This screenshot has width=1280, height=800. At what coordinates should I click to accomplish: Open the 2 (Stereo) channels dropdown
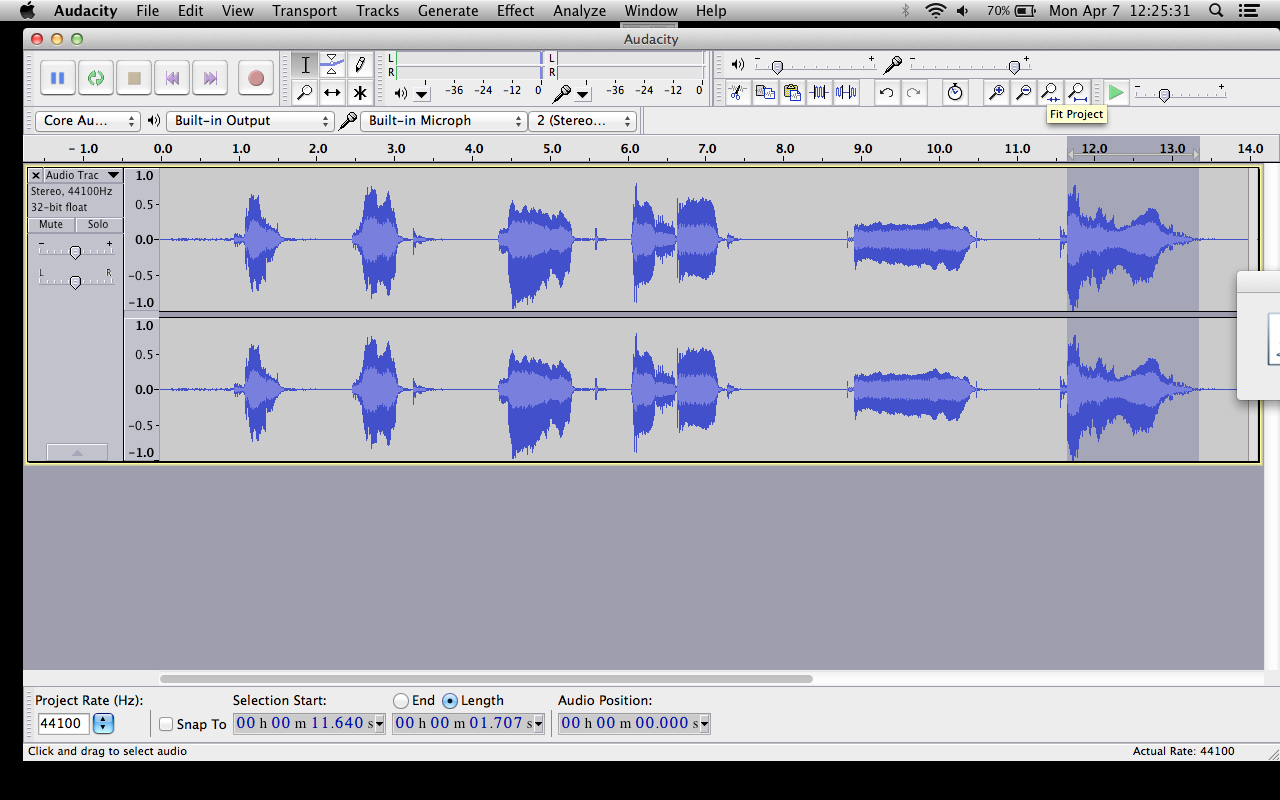pos(583,120)
